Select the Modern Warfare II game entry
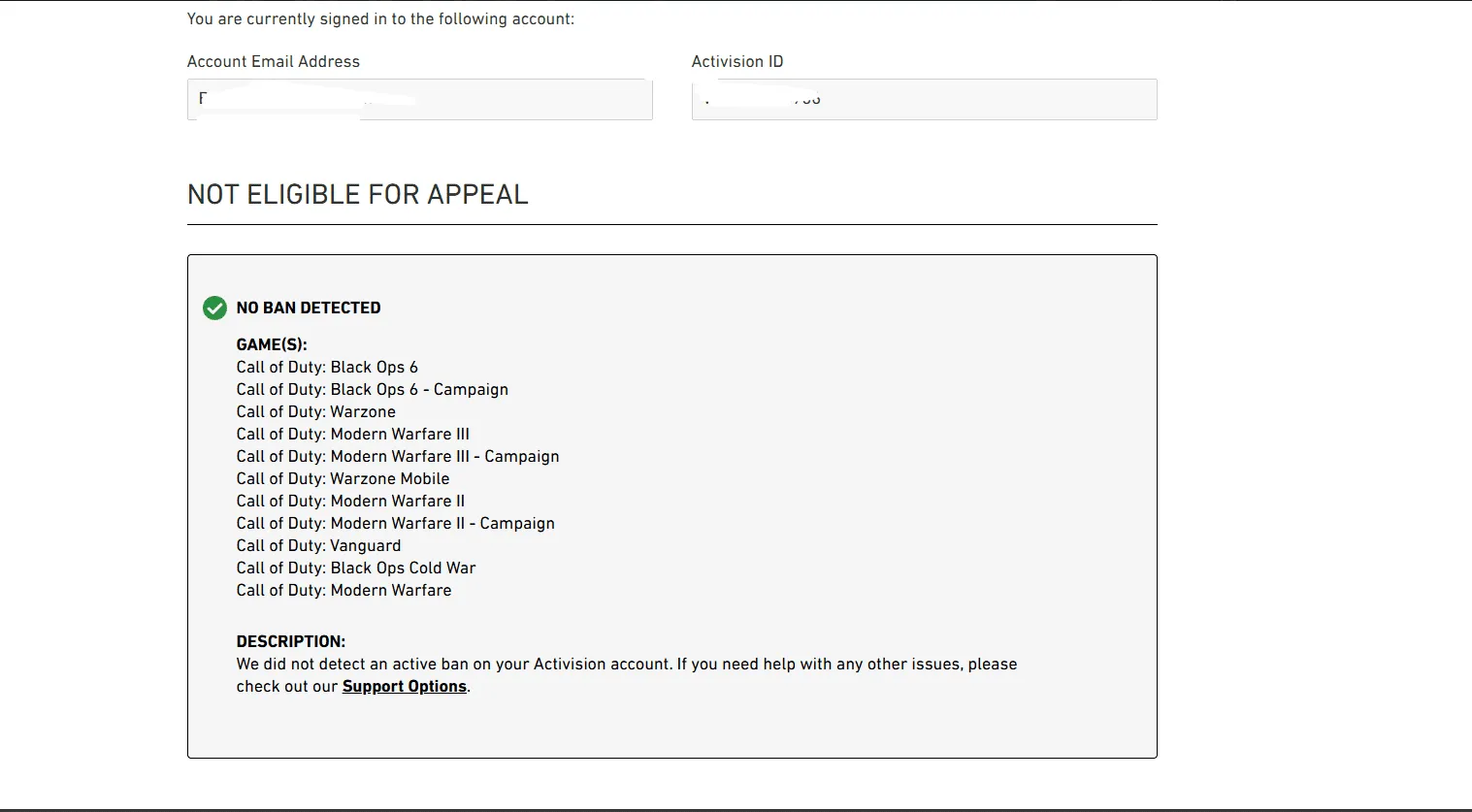Viewport: 1472px width, 812px height. [x=350, y=501]
